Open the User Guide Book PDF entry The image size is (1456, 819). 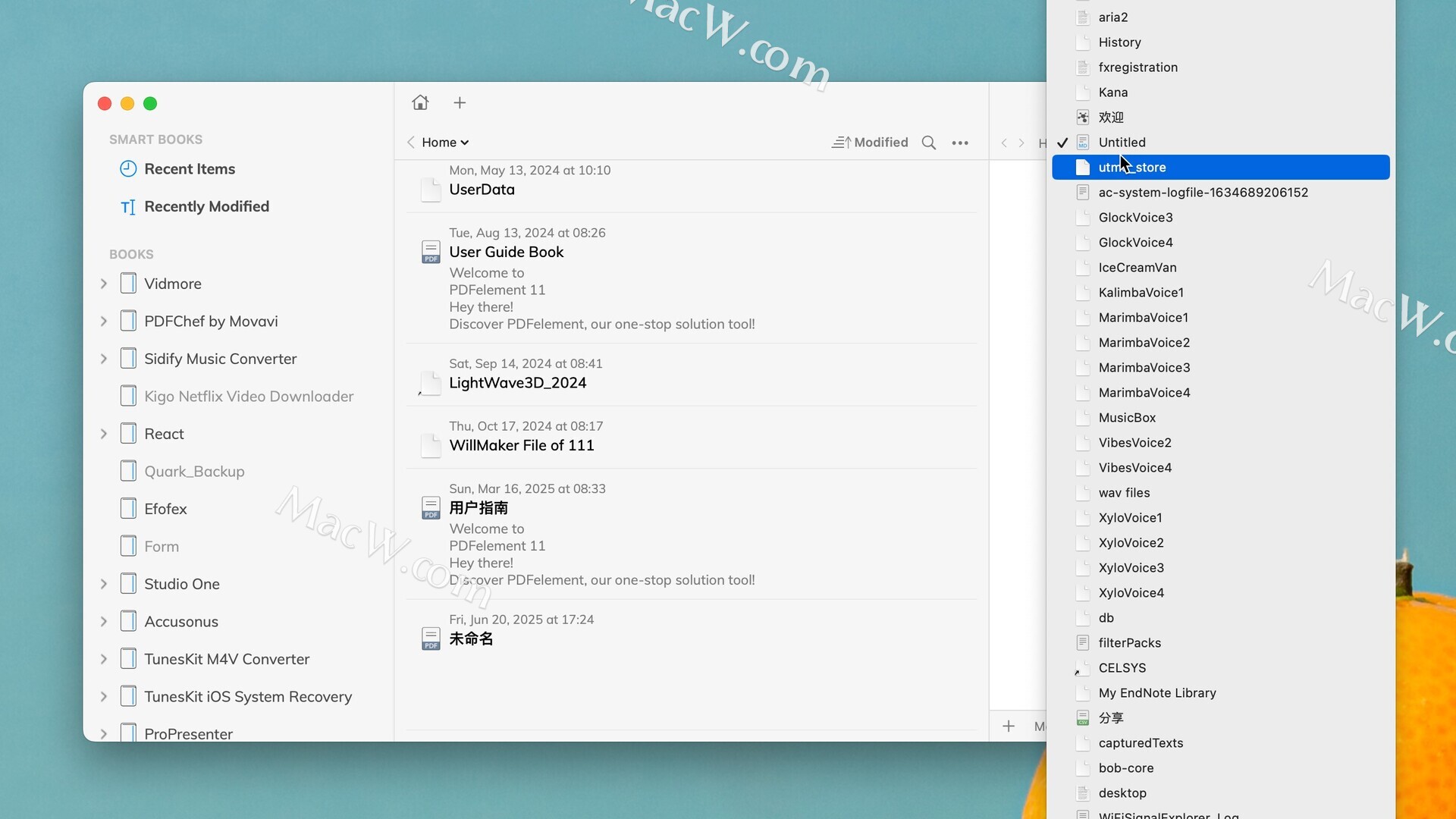pos(692,278)
